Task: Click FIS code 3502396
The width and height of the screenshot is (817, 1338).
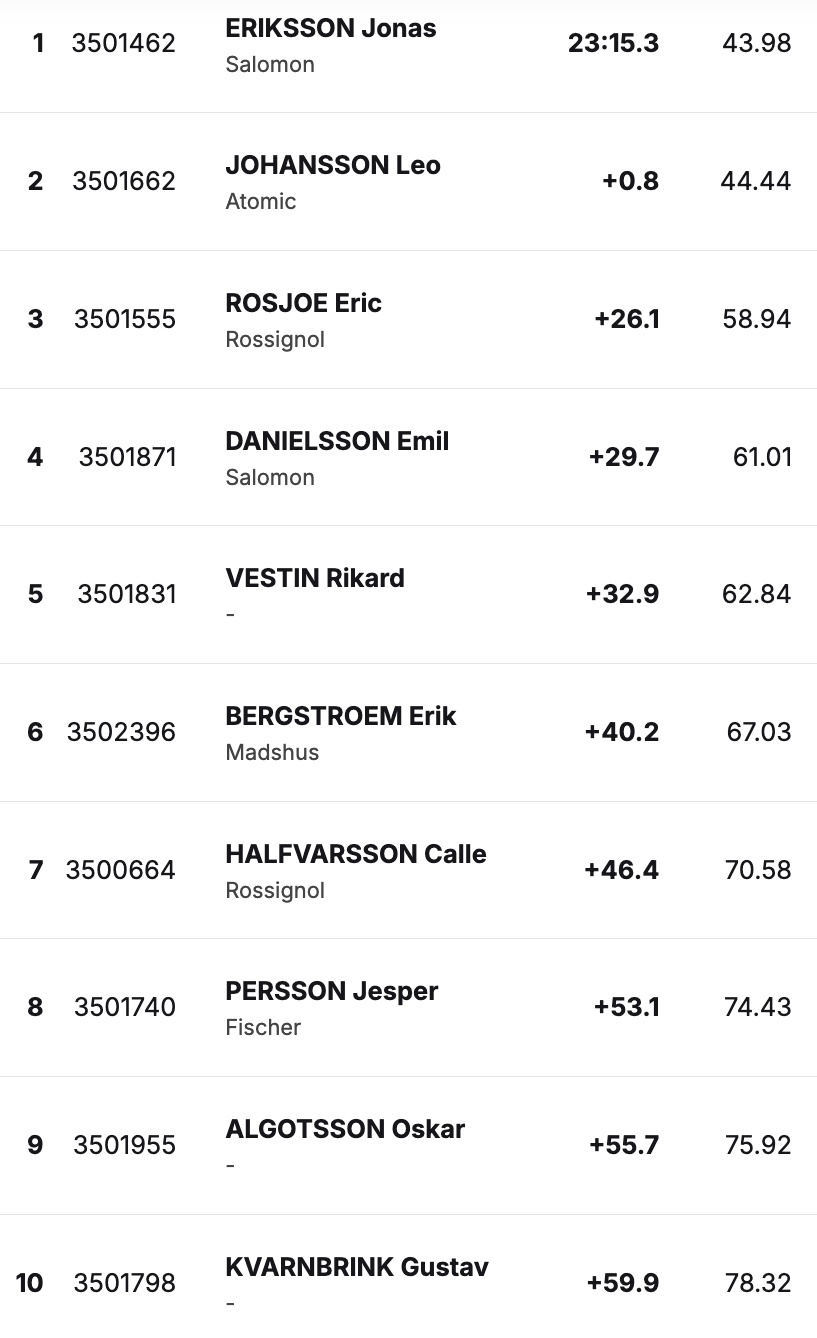Action: 121,732
